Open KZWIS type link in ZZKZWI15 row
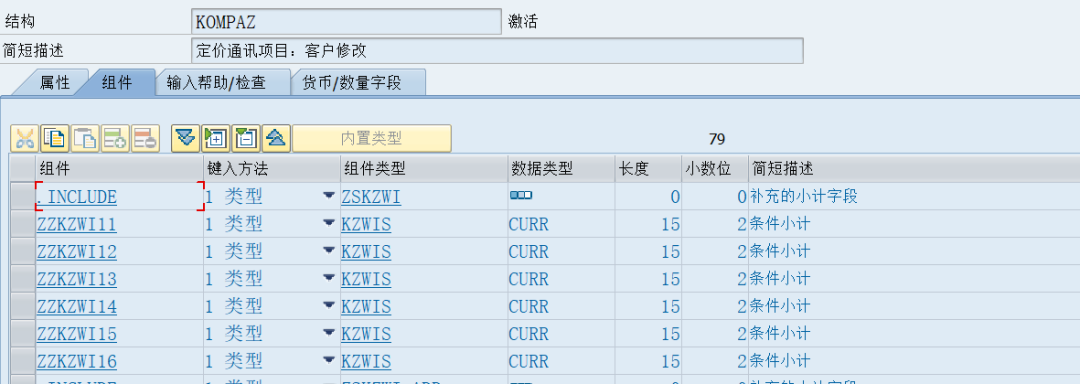The height and width of the screenshot is (384, 1080). (366, 334)
